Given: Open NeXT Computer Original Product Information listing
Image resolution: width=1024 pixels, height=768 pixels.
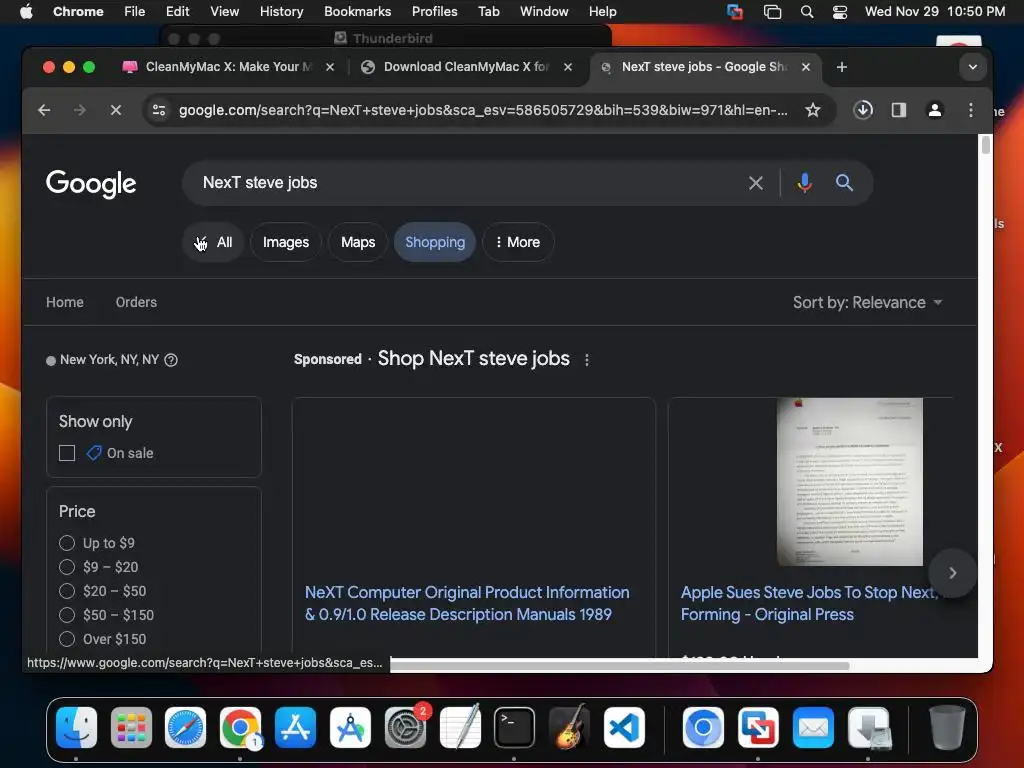Looking at the screenshot, I should coord(467,603).
